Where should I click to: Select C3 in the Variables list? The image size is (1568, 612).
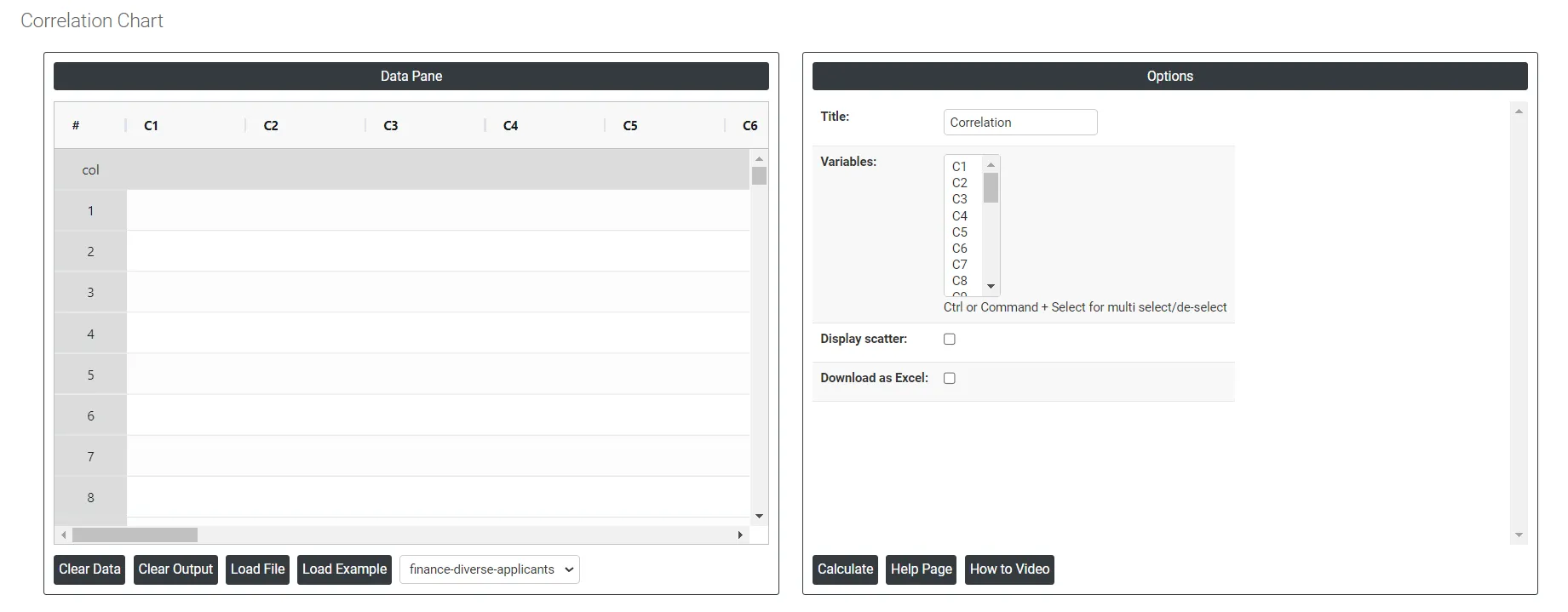[960, 199]
